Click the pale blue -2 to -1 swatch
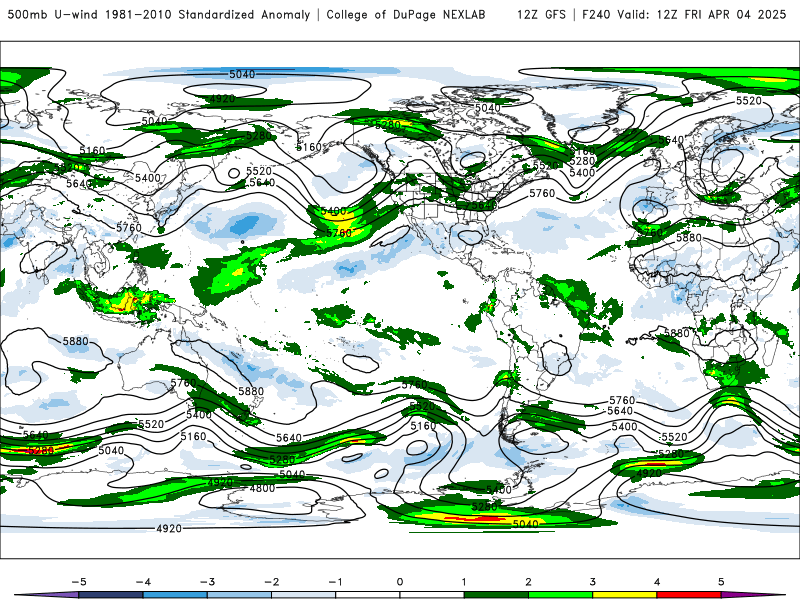This screenshot has height=600, width=800. 304,595
